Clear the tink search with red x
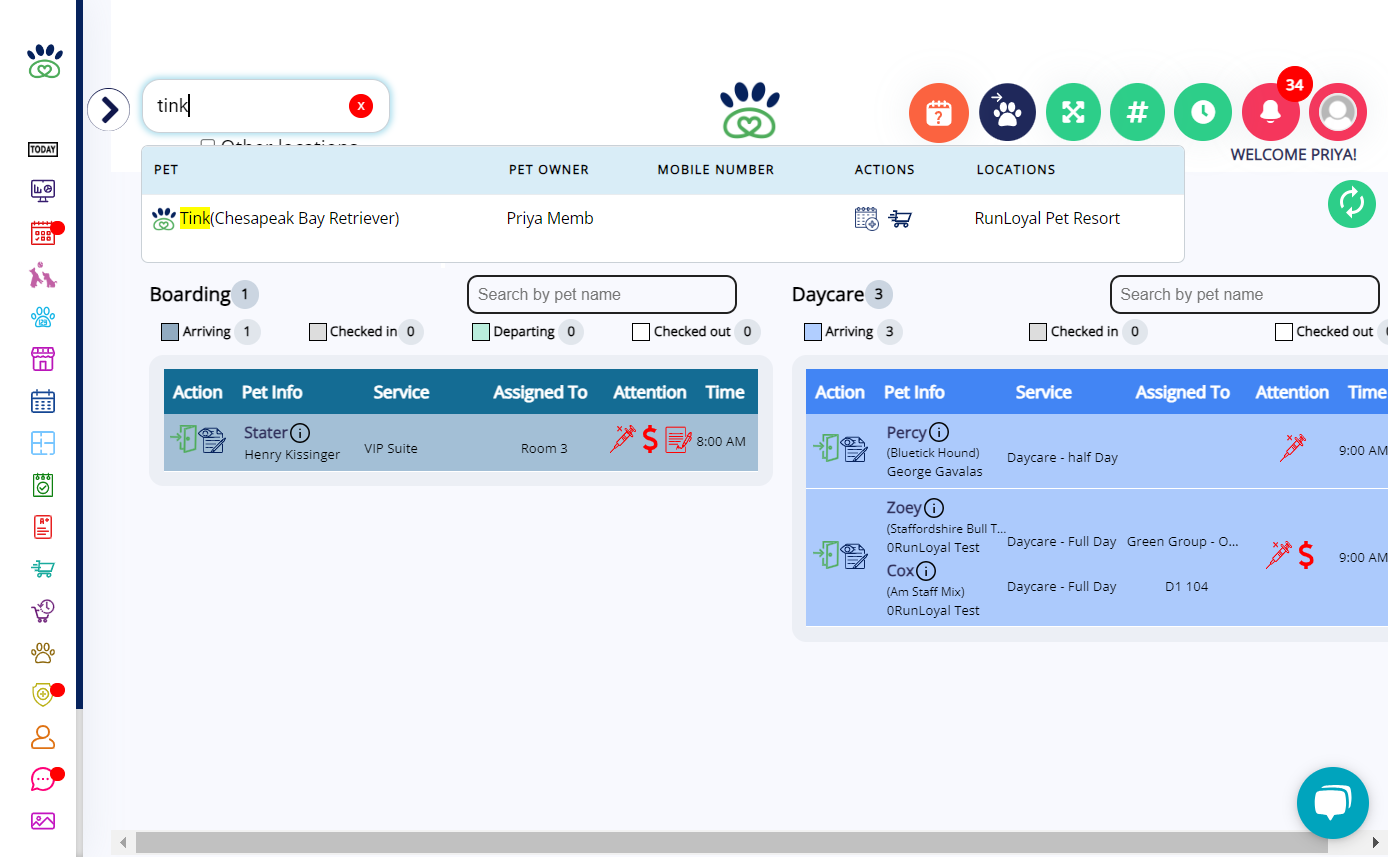Viewport: 1388px width, 857px height. [x=361, y=106]
